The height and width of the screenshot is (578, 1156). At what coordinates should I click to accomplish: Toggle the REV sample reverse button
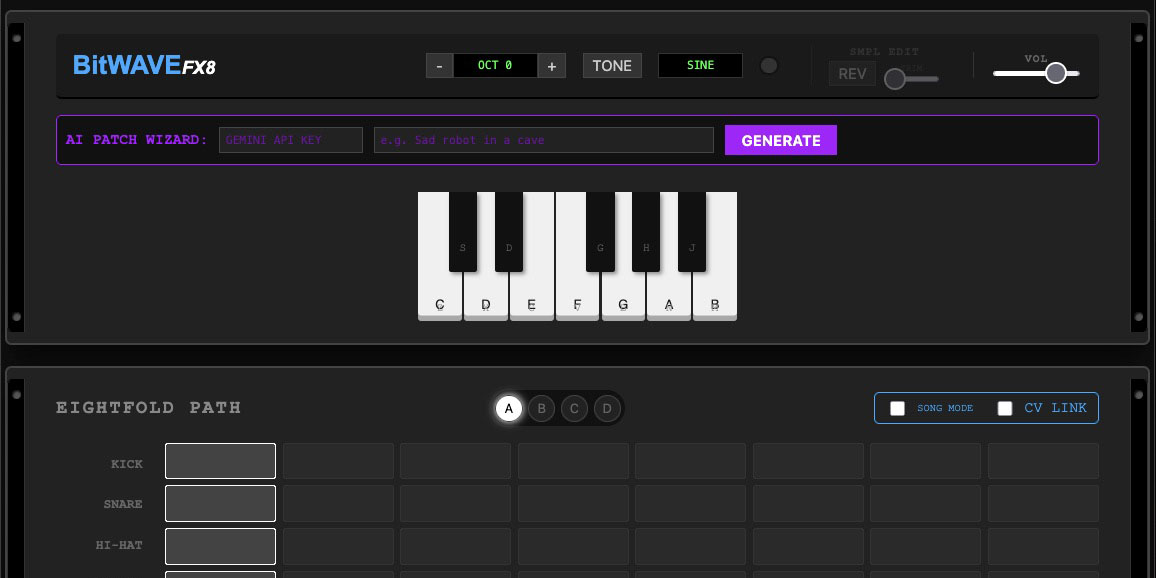pyautogui.click(x=852, y=73)
